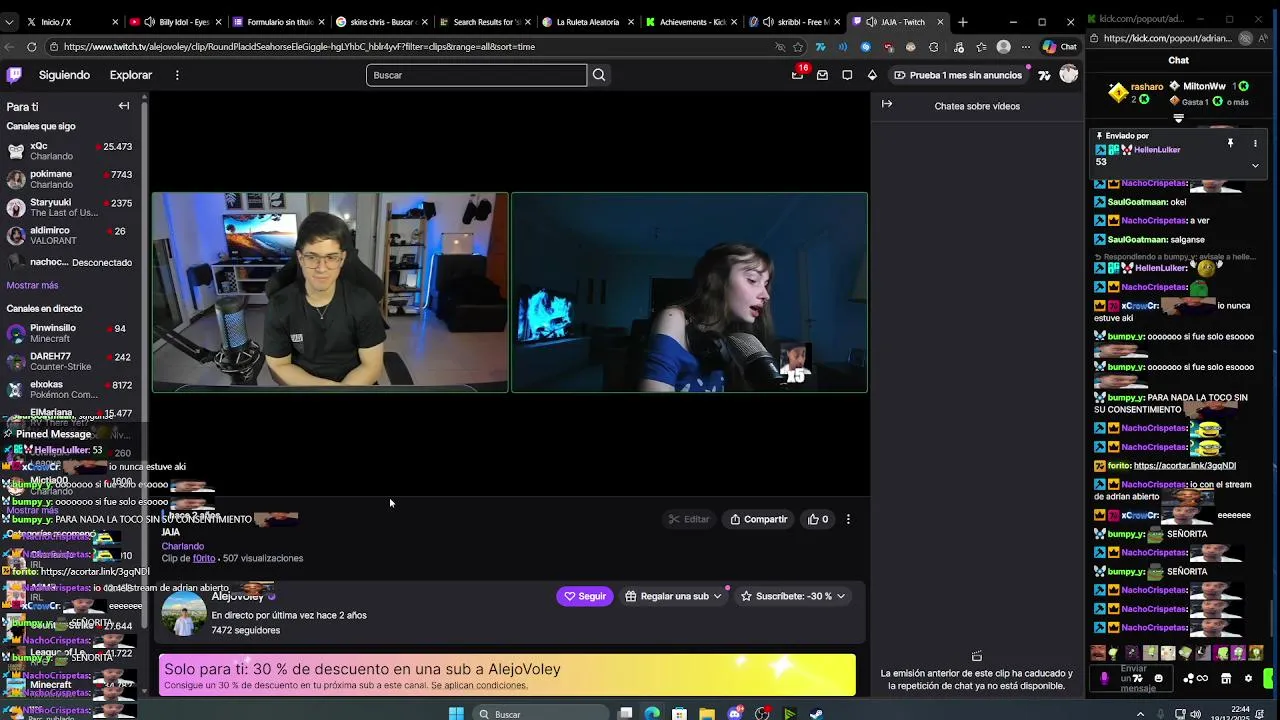Open pinned message options three dots in Kick chat
The image size is (1280, 720).
pos(1255,143)
